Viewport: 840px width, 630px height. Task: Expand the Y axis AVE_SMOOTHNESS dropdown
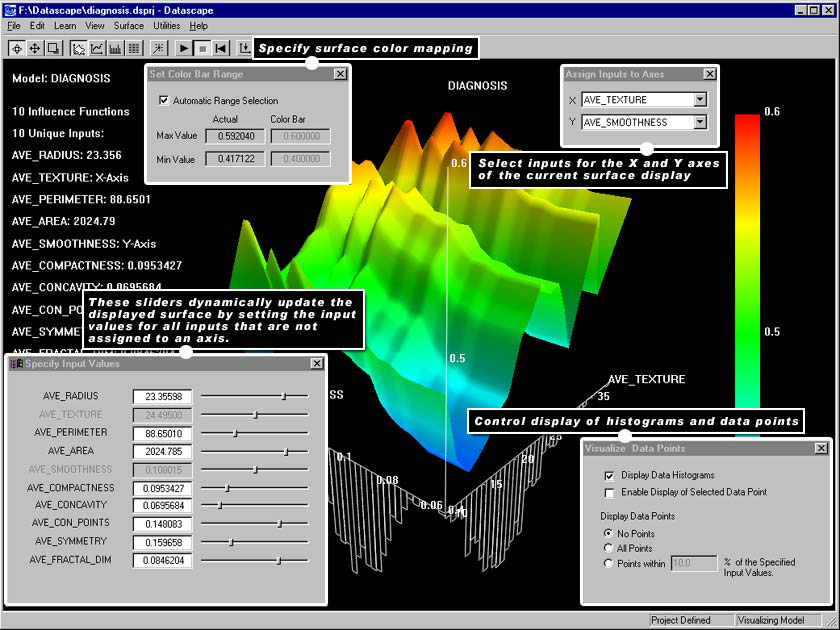tap(700, 123)
